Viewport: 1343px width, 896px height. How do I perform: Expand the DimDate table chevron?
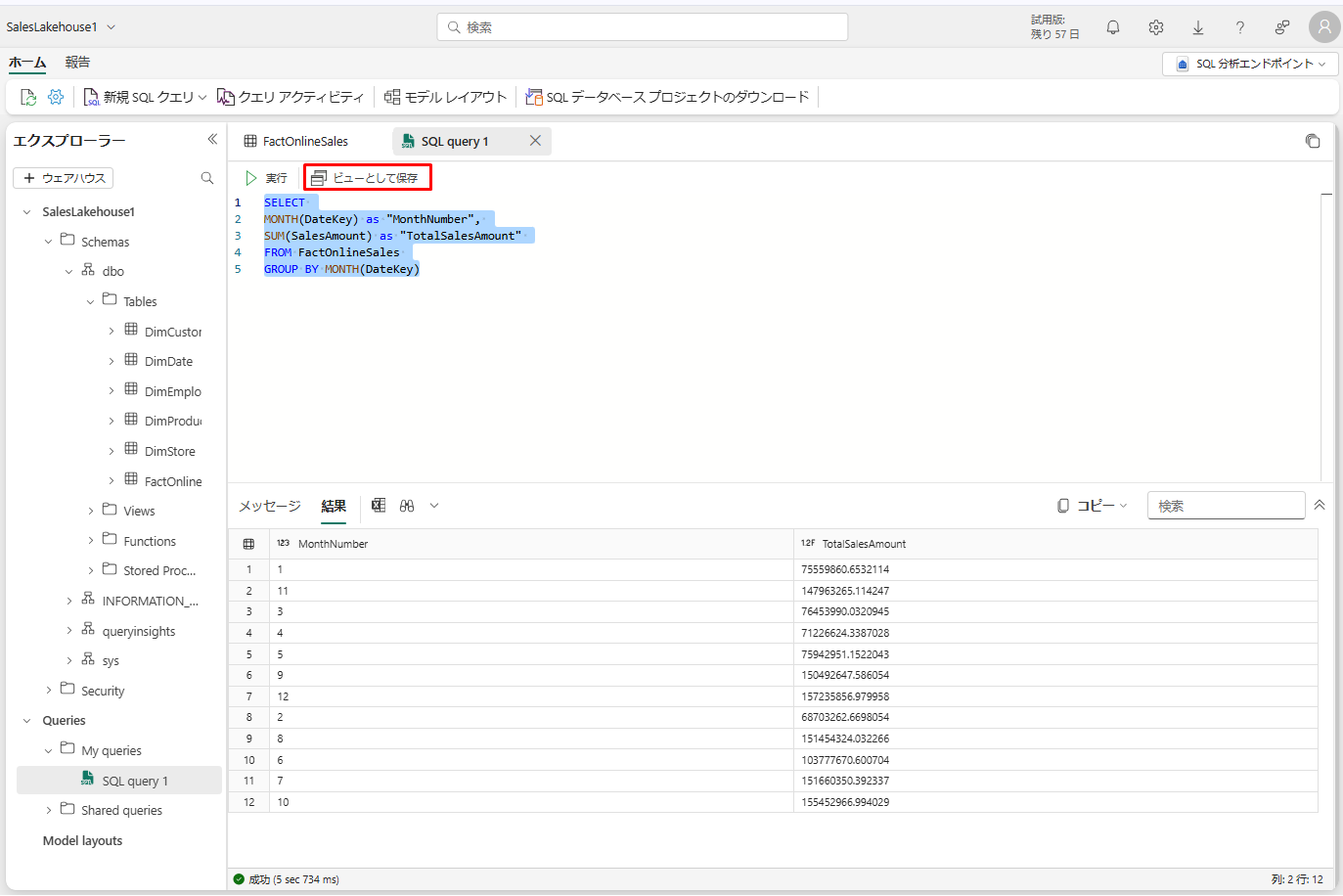point(112,362)
